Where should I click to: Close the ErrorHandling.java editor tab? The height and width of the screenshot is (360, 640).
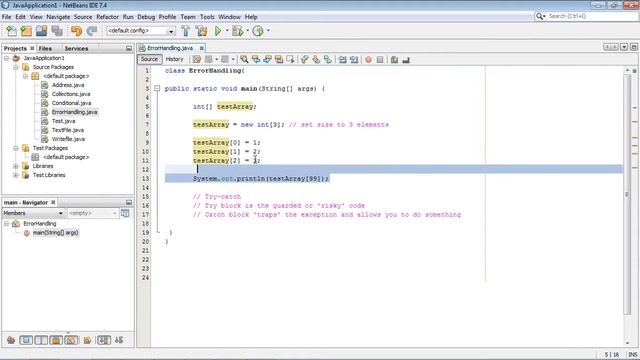coord(201,48)
